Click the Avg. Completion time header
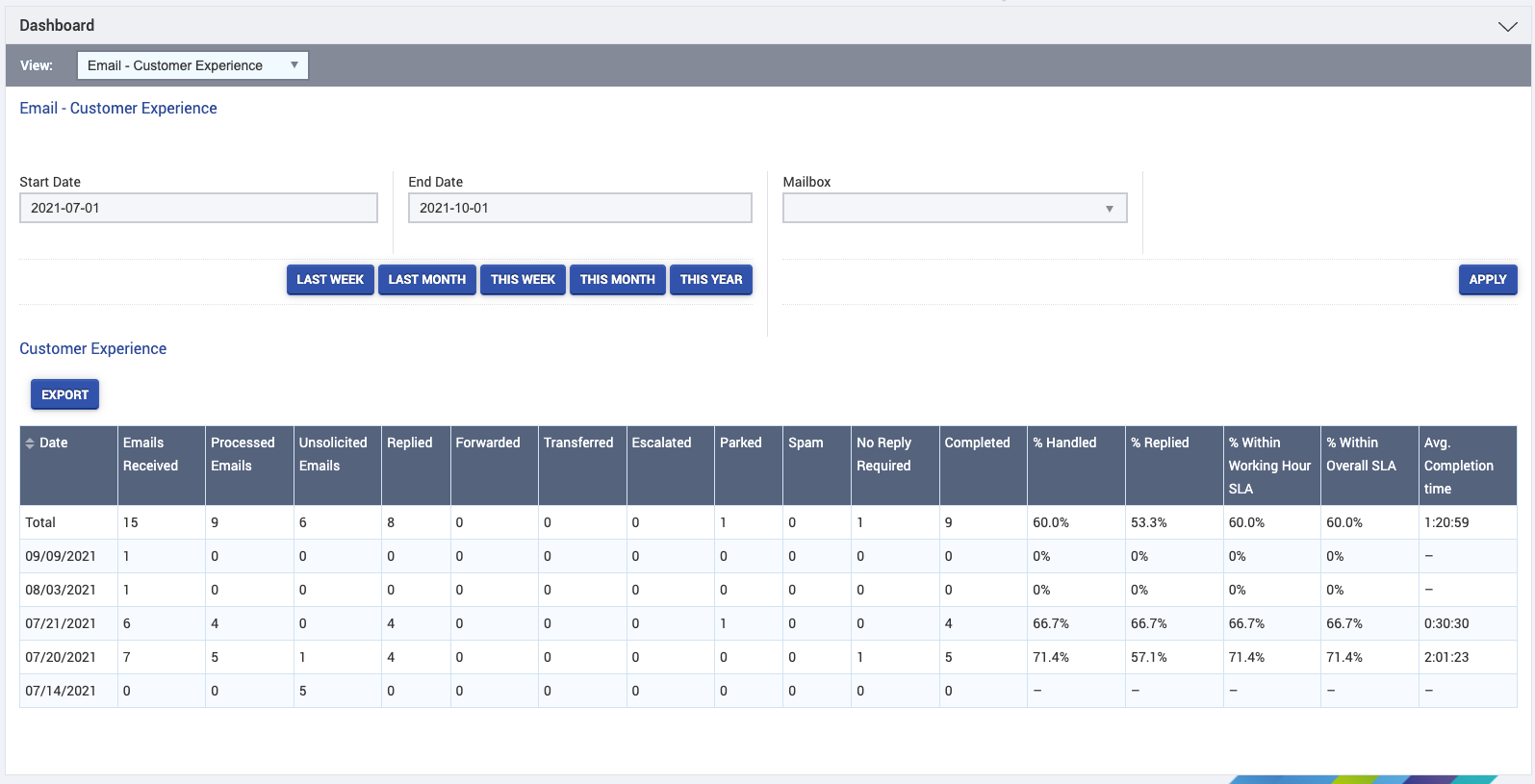Viewport: 1535px width, 784px height. [1458, 466]
